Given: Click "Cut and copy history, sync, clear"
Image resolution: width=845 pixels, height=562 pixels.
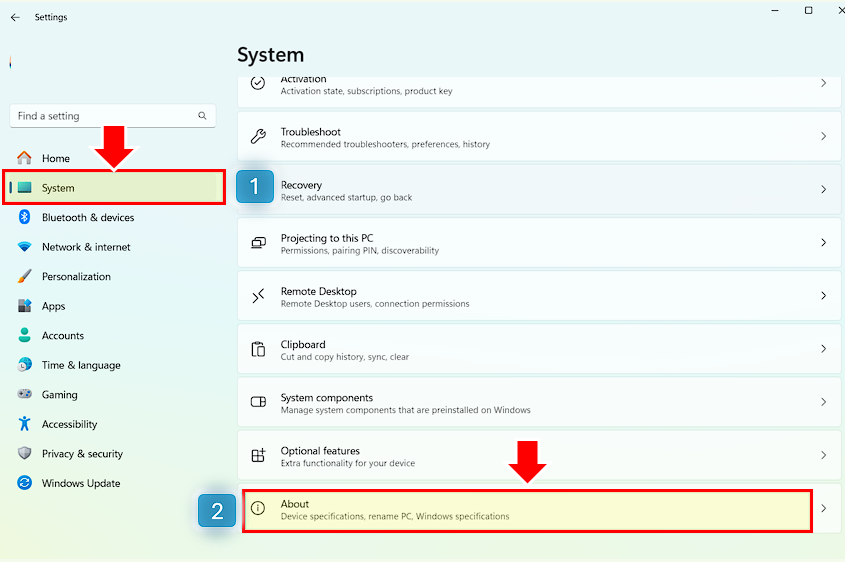Looking at the screenshot, I should pyautogui.click(x=344, y=357).
